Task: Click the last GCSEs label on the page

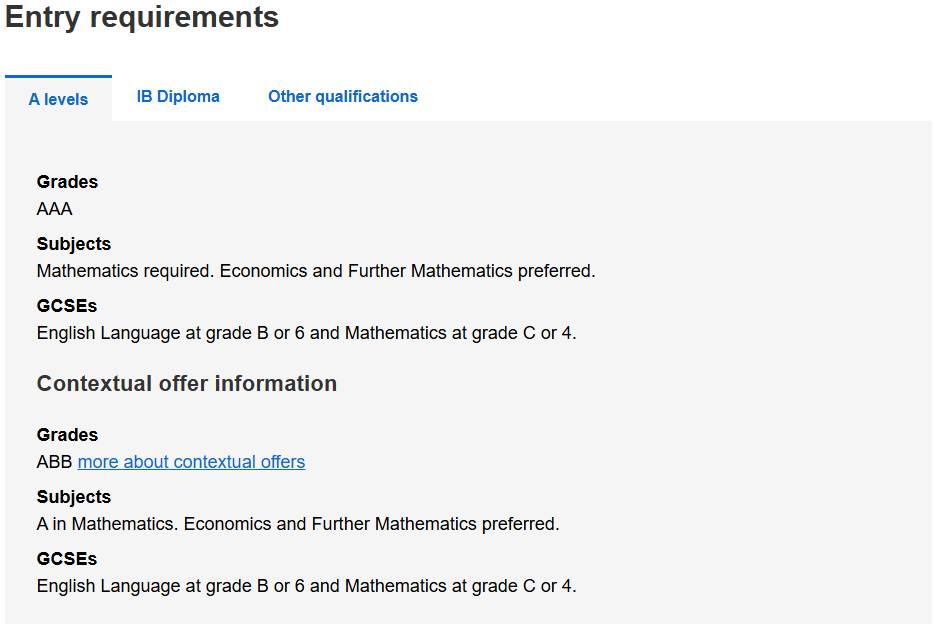Action: coord(67,559)
